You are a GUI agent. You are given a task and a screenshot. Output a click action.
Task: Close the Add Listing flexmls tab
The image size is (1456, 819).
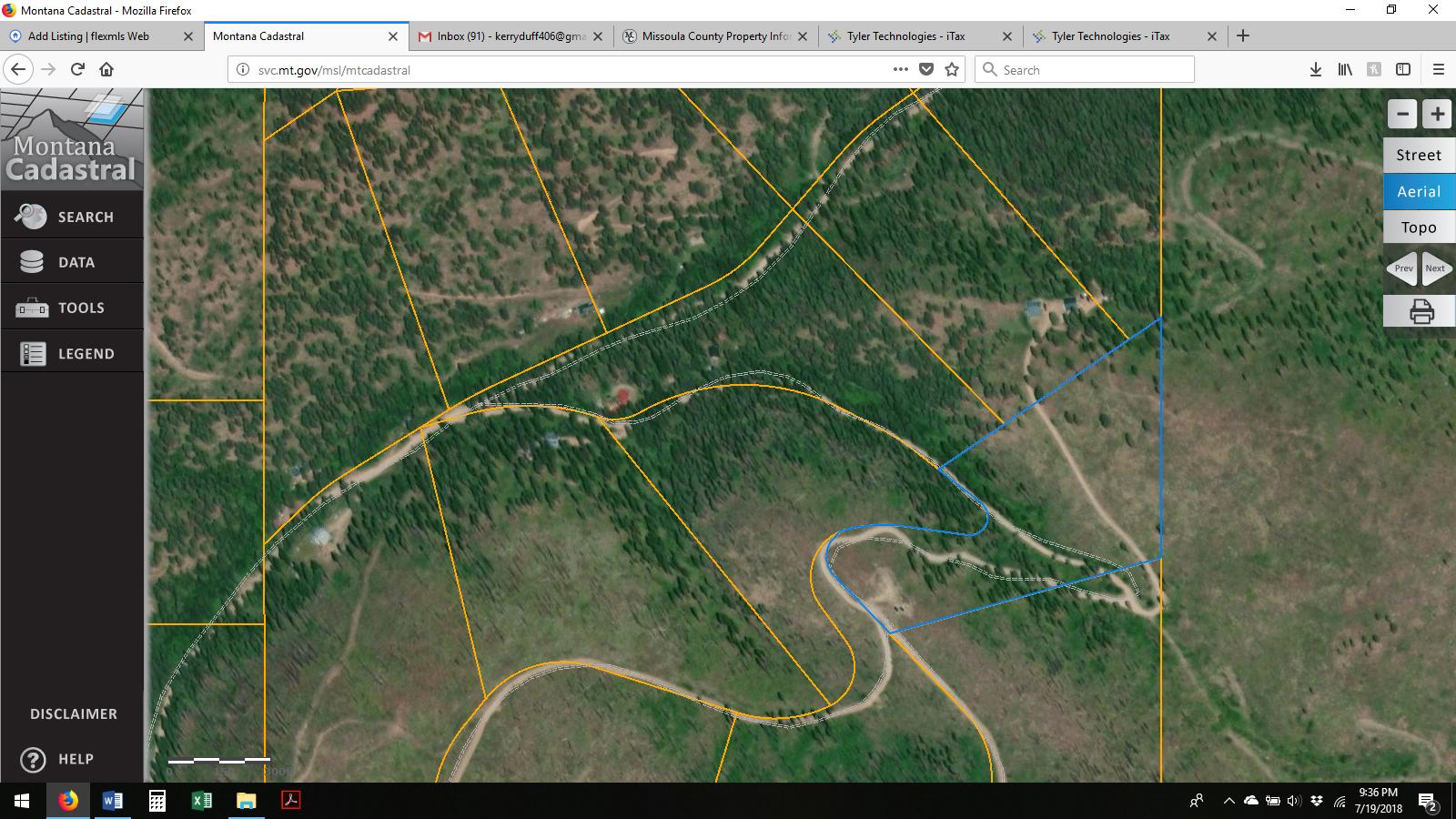pyautogui.click(x=188, y=36)
